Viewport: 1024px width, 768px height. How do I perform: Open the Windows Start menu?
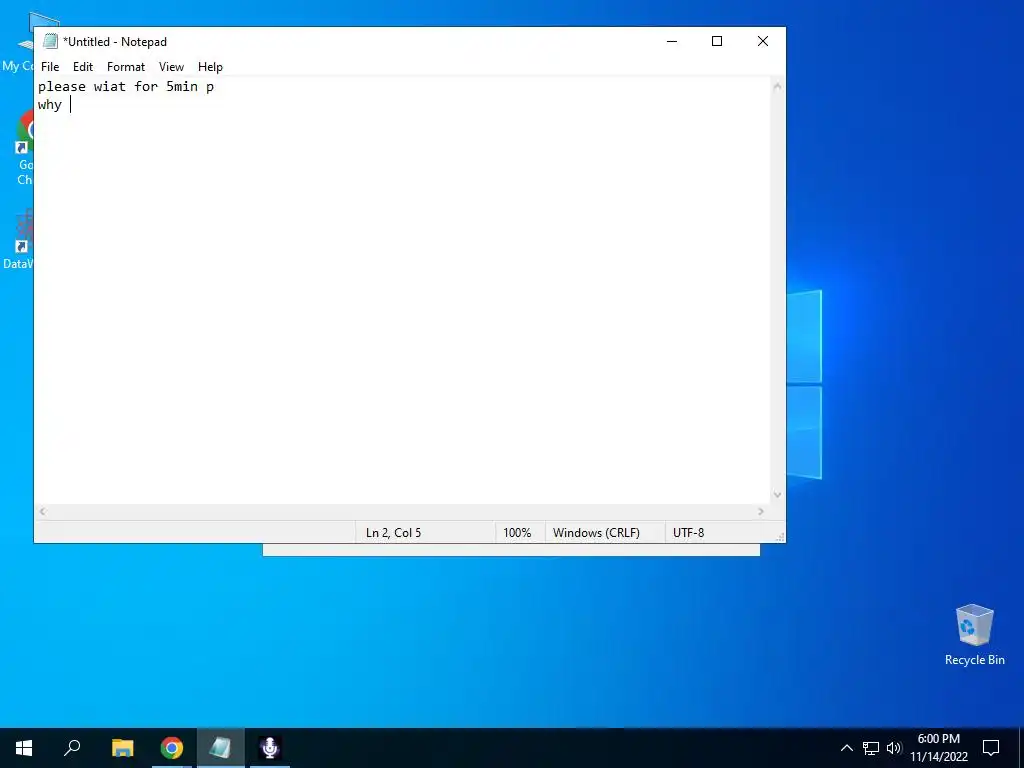(x=24, y=748)
